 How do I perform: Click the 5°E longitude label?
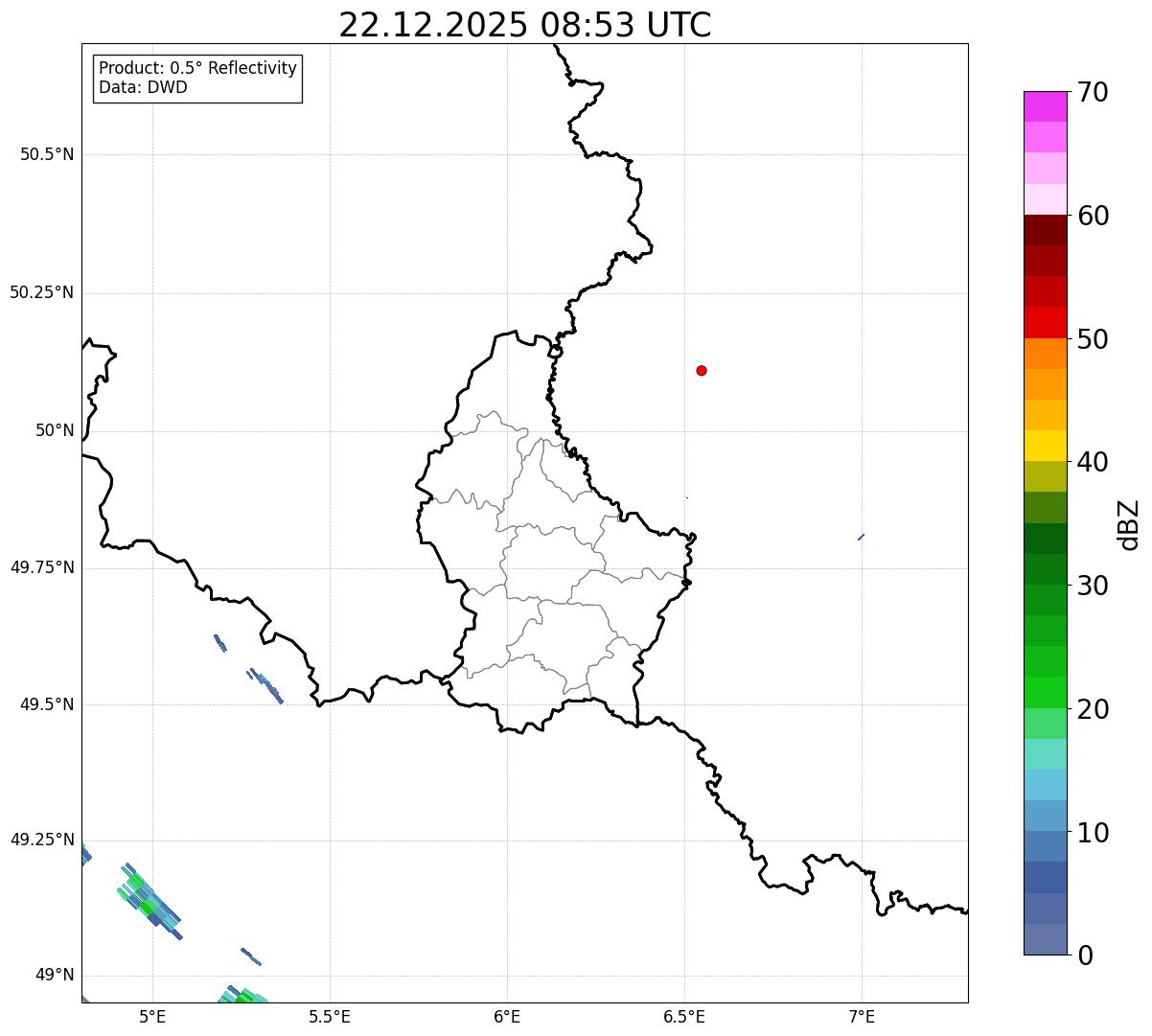tap(152, 1016)
